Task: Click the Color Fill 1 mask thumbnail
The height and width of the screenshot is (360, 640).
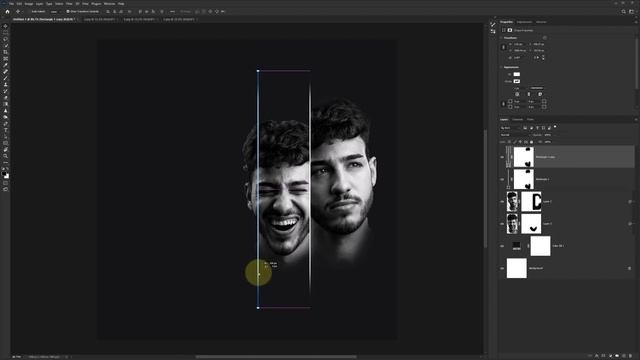Action: [540, 246]
